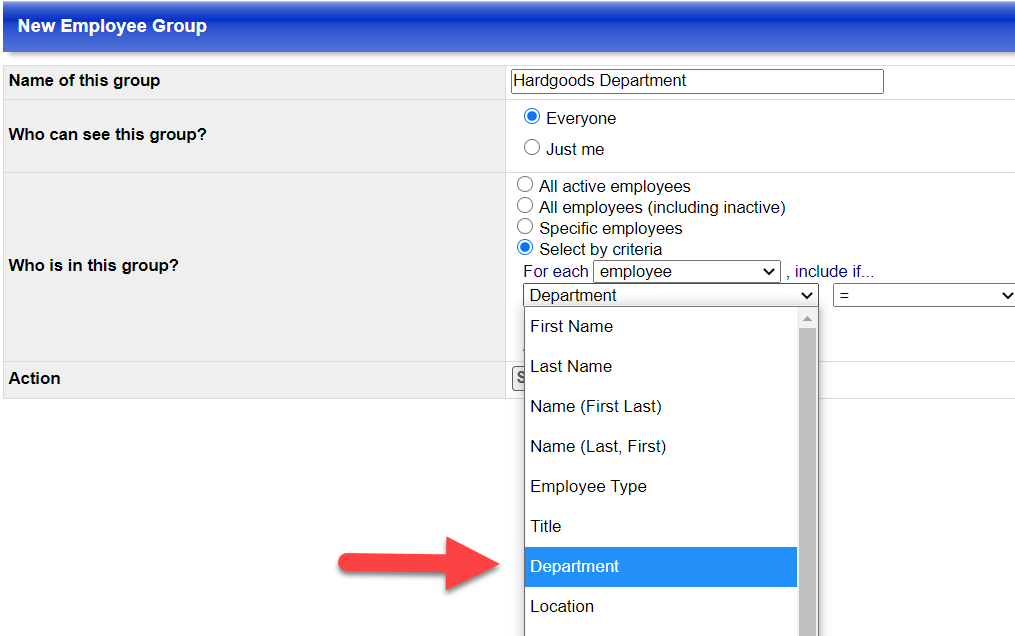Collapse the "Department" field dropdown

(670, 295)
